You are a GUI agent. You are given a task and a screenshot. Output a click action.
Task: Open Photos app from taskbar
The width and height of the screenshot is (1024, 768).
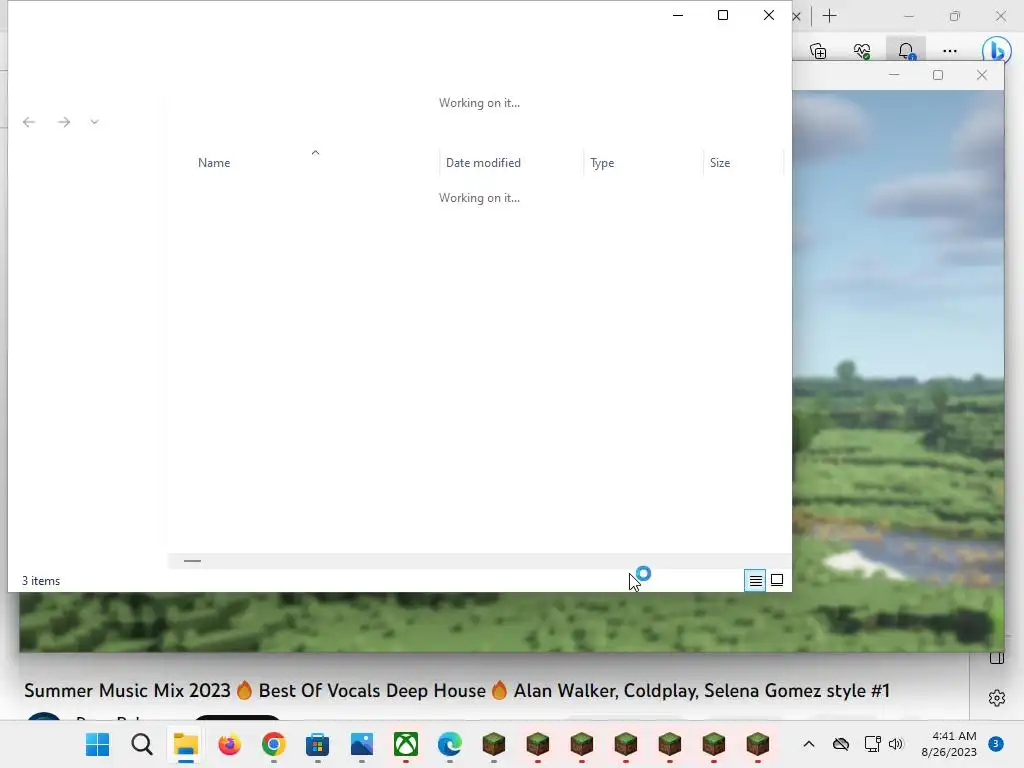click(x=361, y=744)
